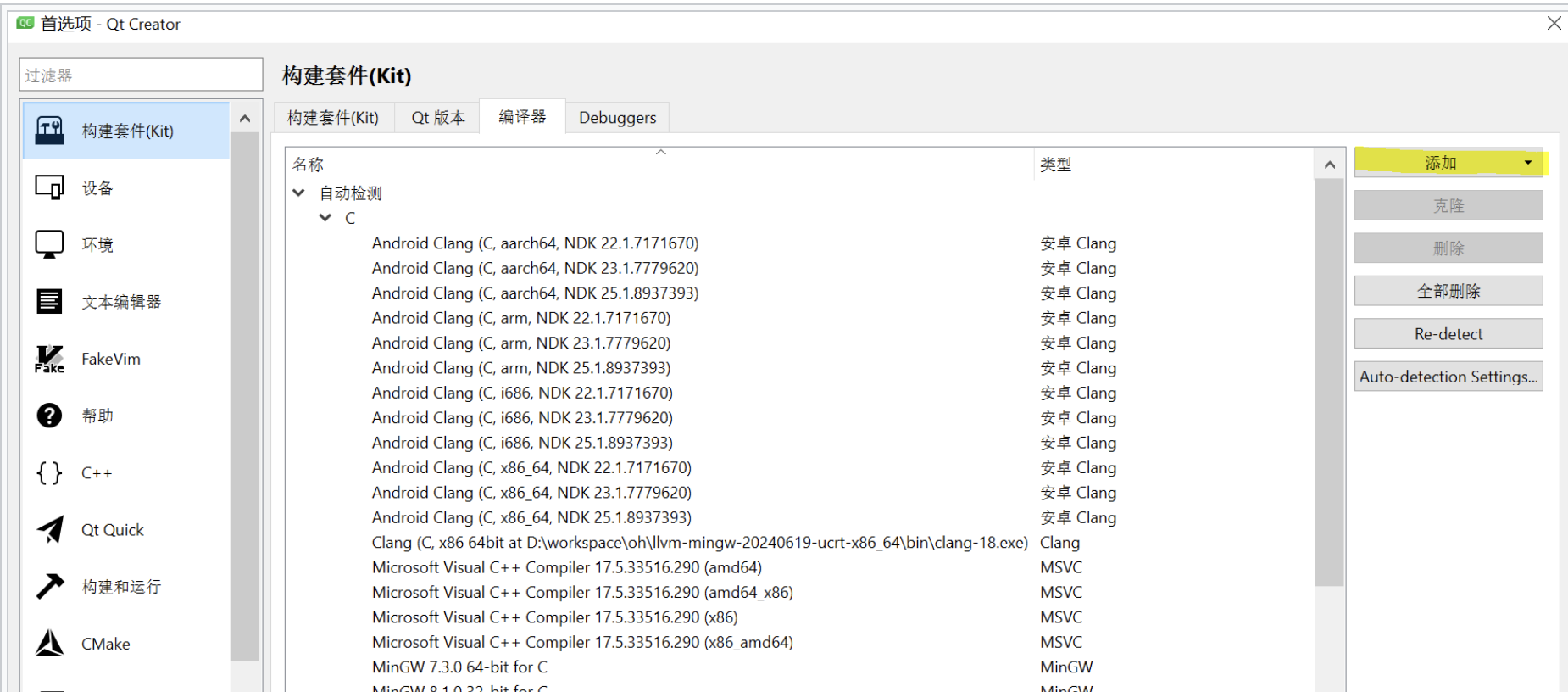1568x692 pixels.
Task: Switch to the Qt 版本 tab
Action: point(438,118)
